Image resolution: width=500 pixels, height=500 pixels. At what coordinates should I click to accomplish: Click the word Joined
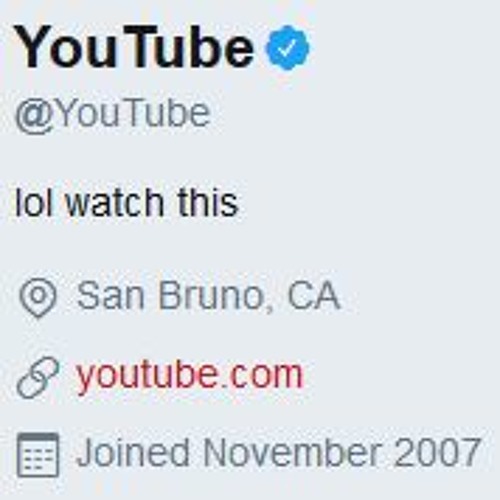pyautogui.click(x=133, y=452)
